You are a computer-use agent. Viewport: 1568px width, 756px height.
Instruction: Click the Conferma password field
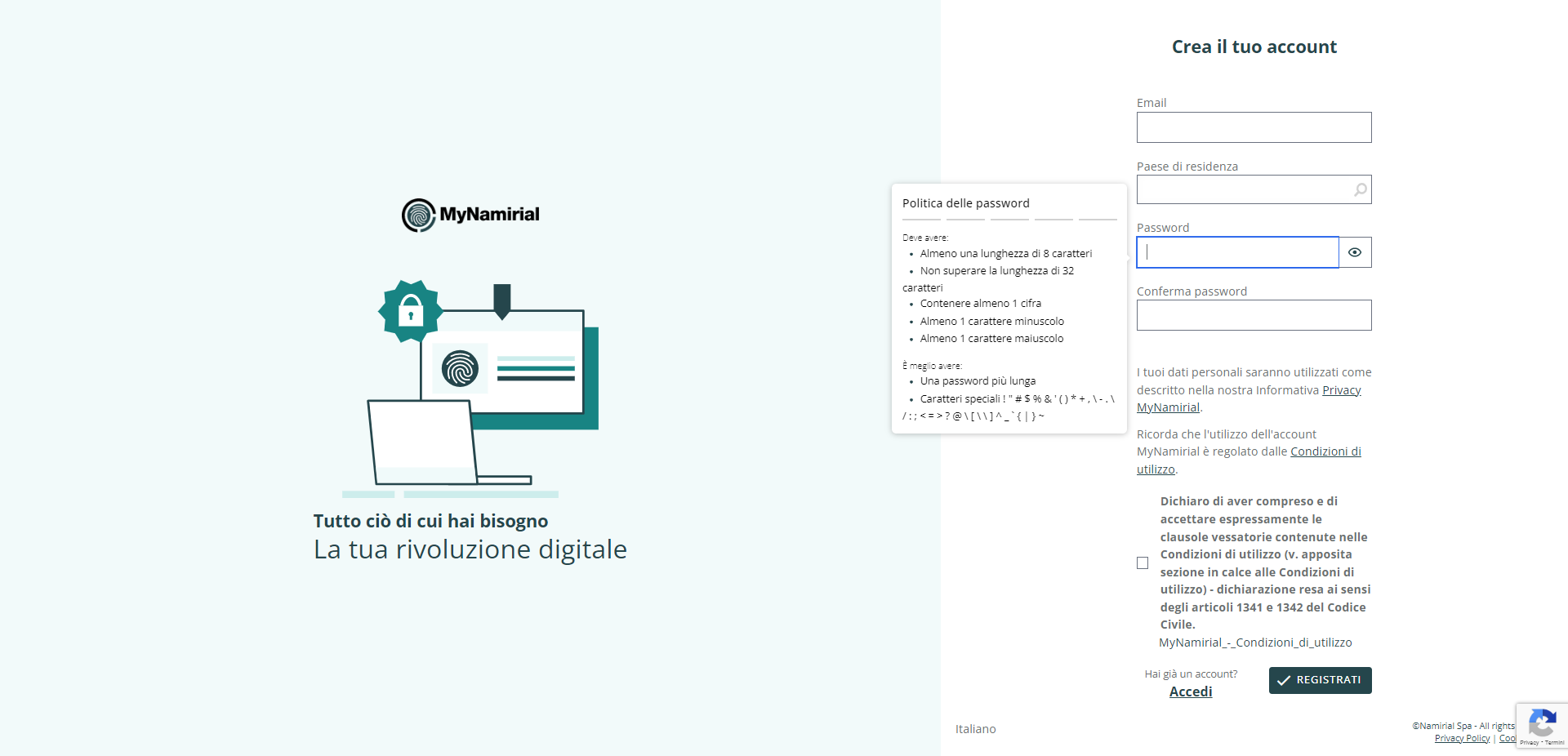point(1254,315)
